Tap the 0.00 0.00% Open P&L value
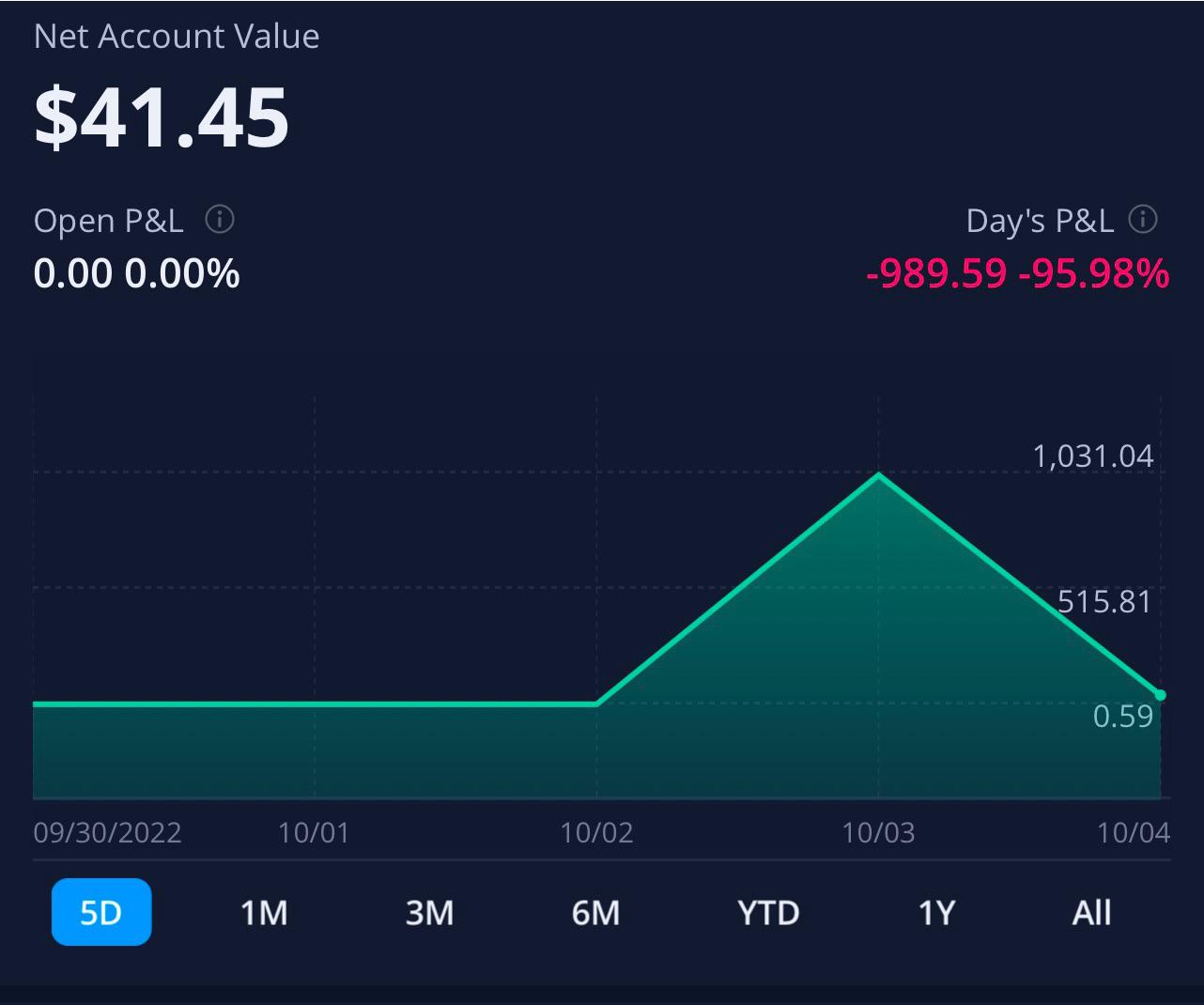The image size is (1204, 1005). pos(136,273)
